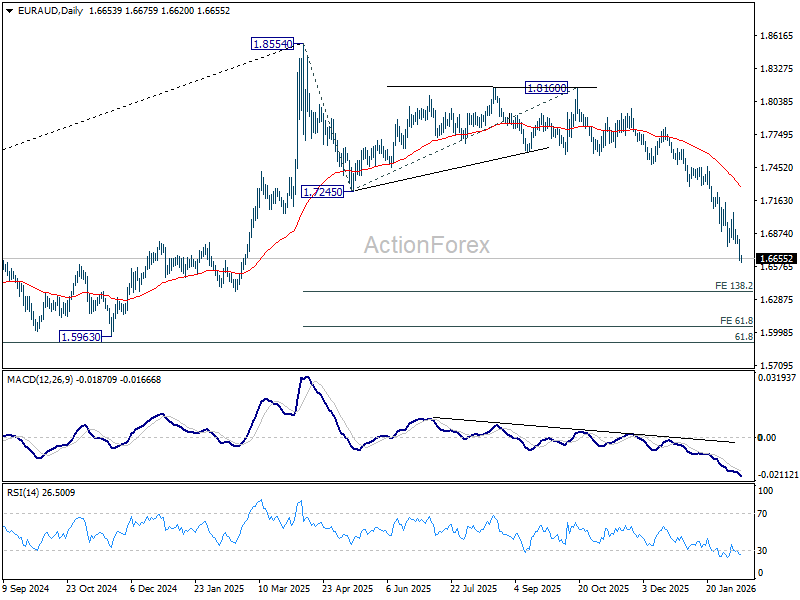The height and width of the screenshot is (600, 800).
Task: Click the 3 Dec 2025 date label
Action: coord(665,588)
